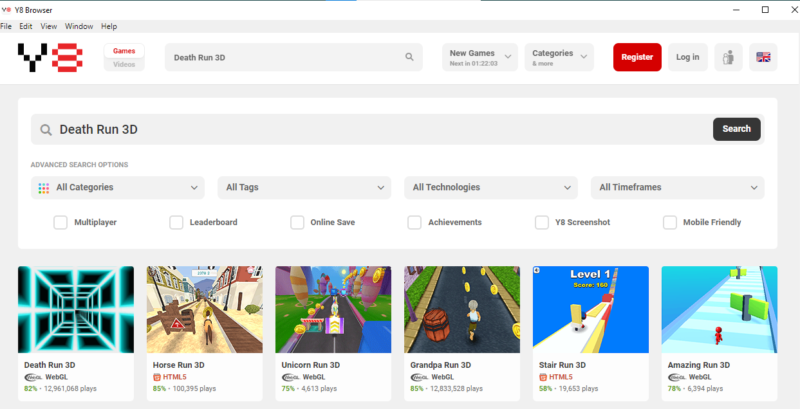Click the Log in button
The width and height of the screenshot is (800, 409).
[688, 57]
